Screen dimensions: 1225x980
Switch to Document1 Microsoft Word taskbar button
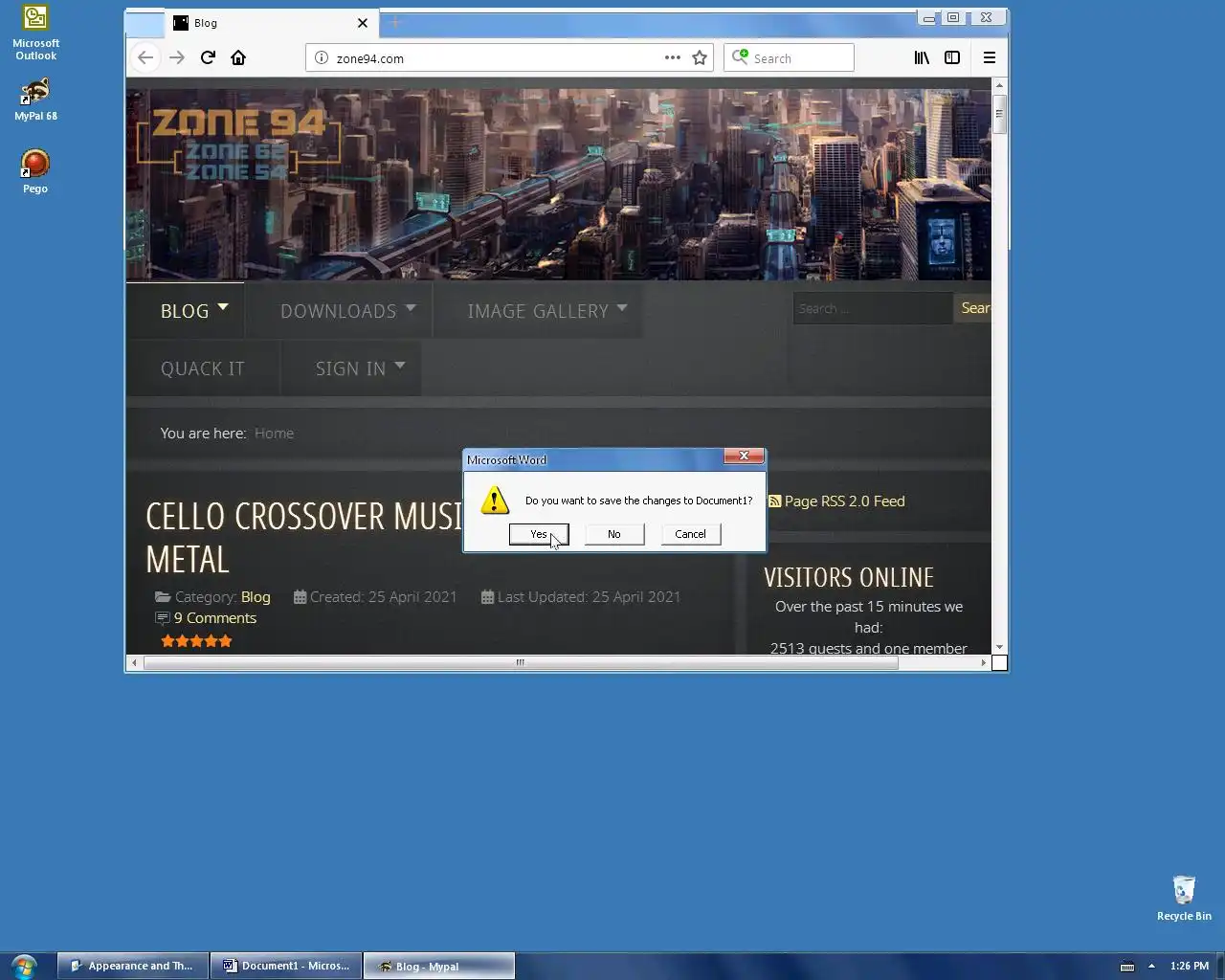(x=286, y=966)
